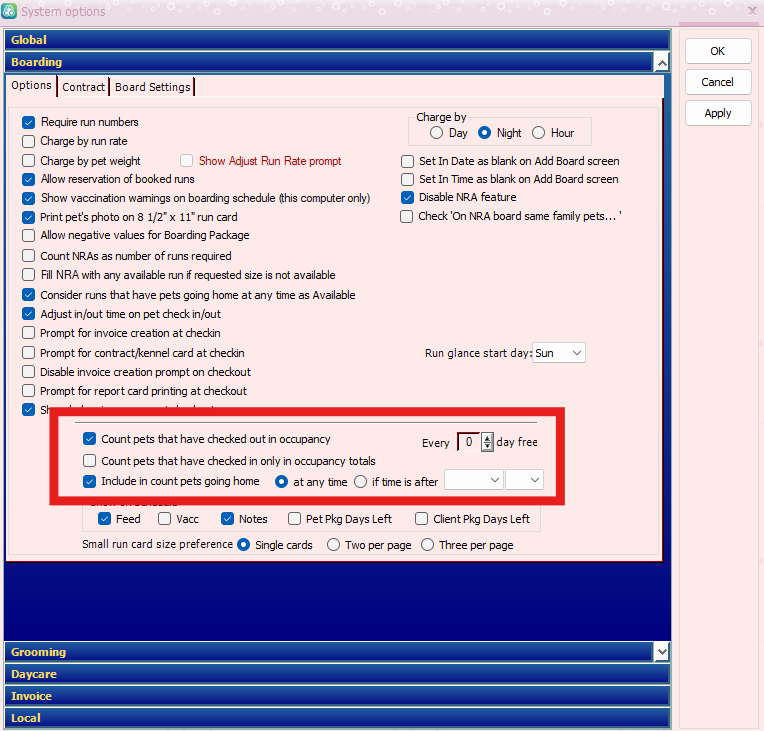Toggle Require run numbers checkbox
The width and height of the screenshot is (764, 731).
click(29, 122)
